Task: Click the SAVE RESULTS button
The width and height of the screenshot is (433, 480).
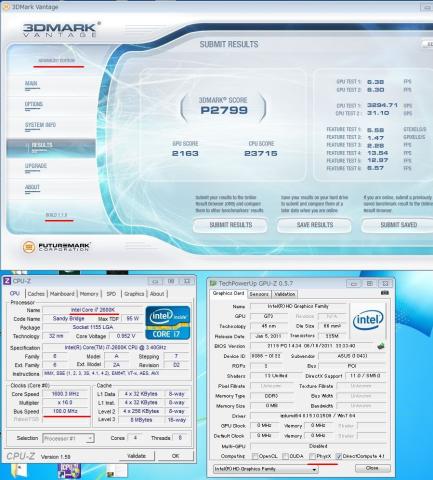Action: point(315,225)
